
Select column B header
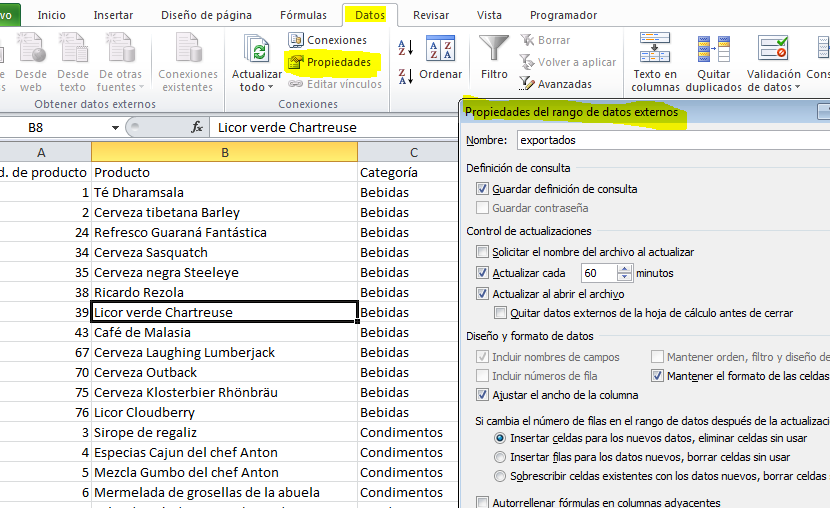(224, 152)
